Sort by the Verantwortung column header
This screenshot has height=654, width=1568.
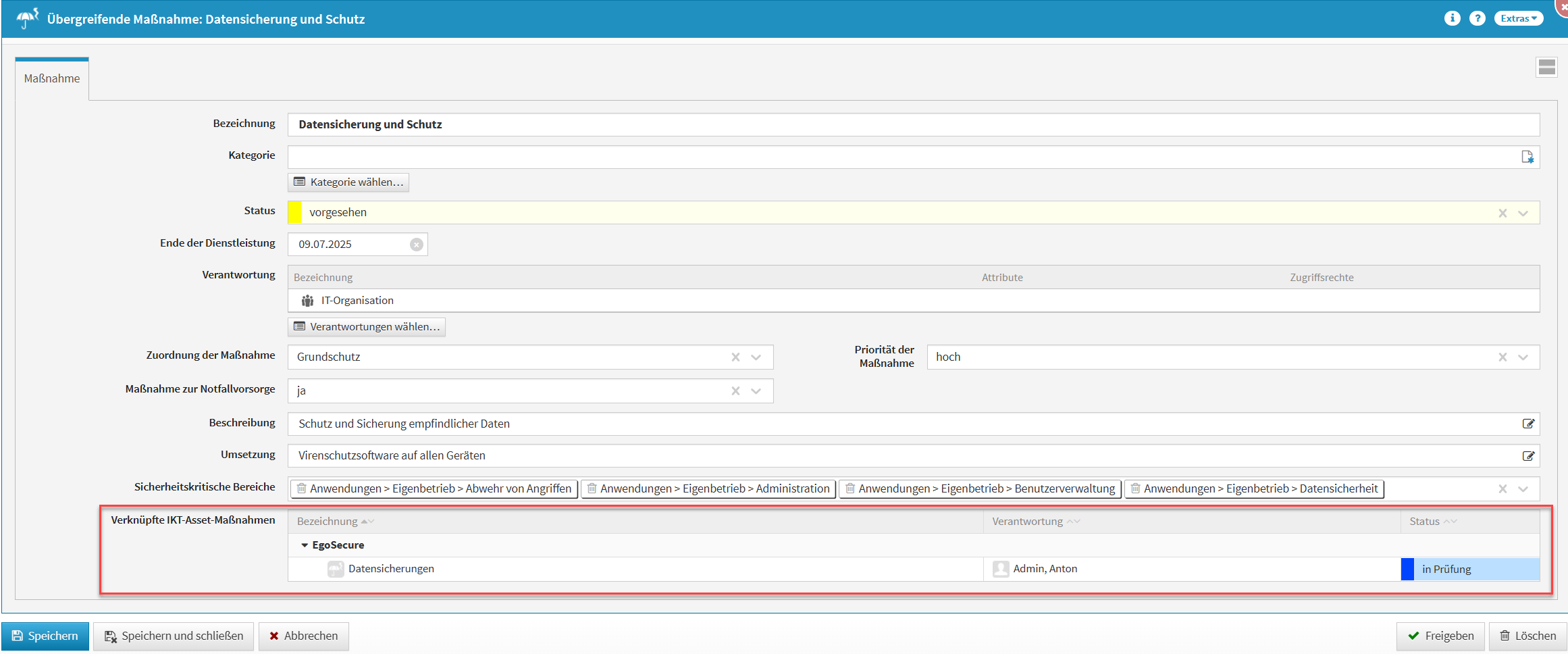[x=1027, y=522]
